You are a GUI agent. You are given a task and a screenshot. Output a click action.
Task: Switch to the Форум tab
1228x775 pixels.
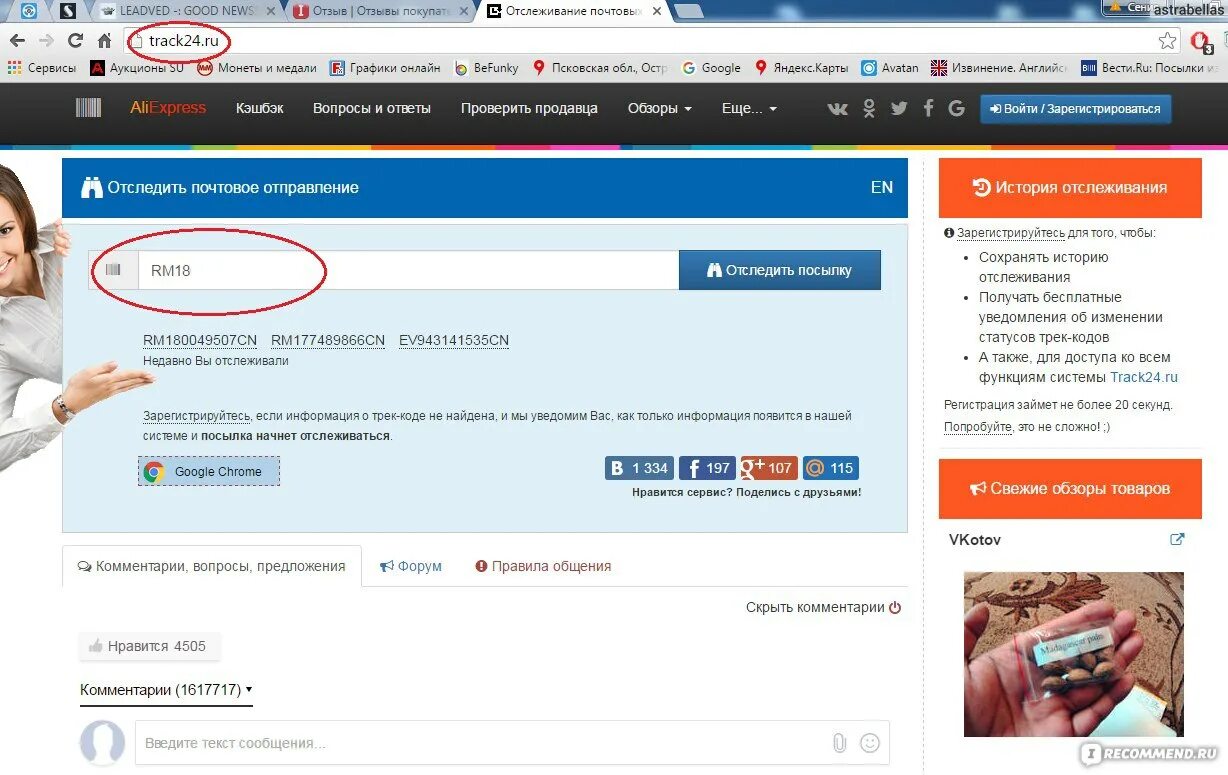[x=411, y=566]
